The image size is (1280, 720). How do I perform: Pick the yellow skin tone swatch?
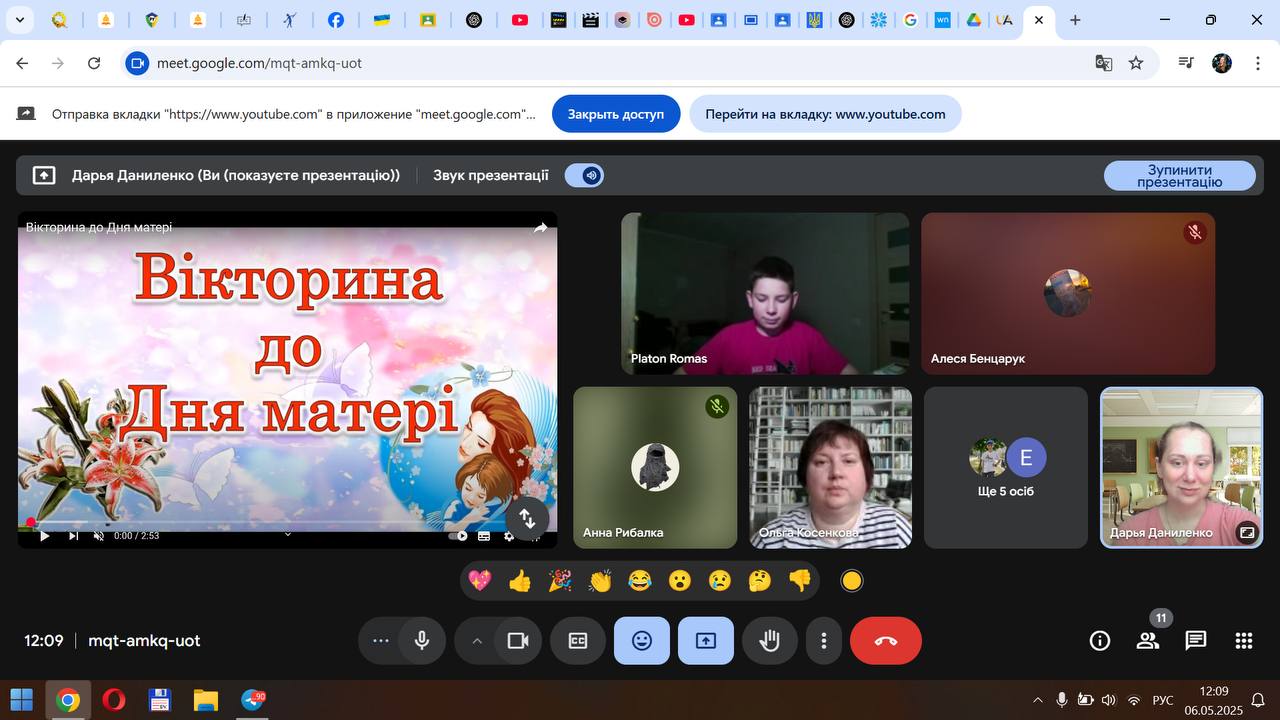tap(852, 581)
